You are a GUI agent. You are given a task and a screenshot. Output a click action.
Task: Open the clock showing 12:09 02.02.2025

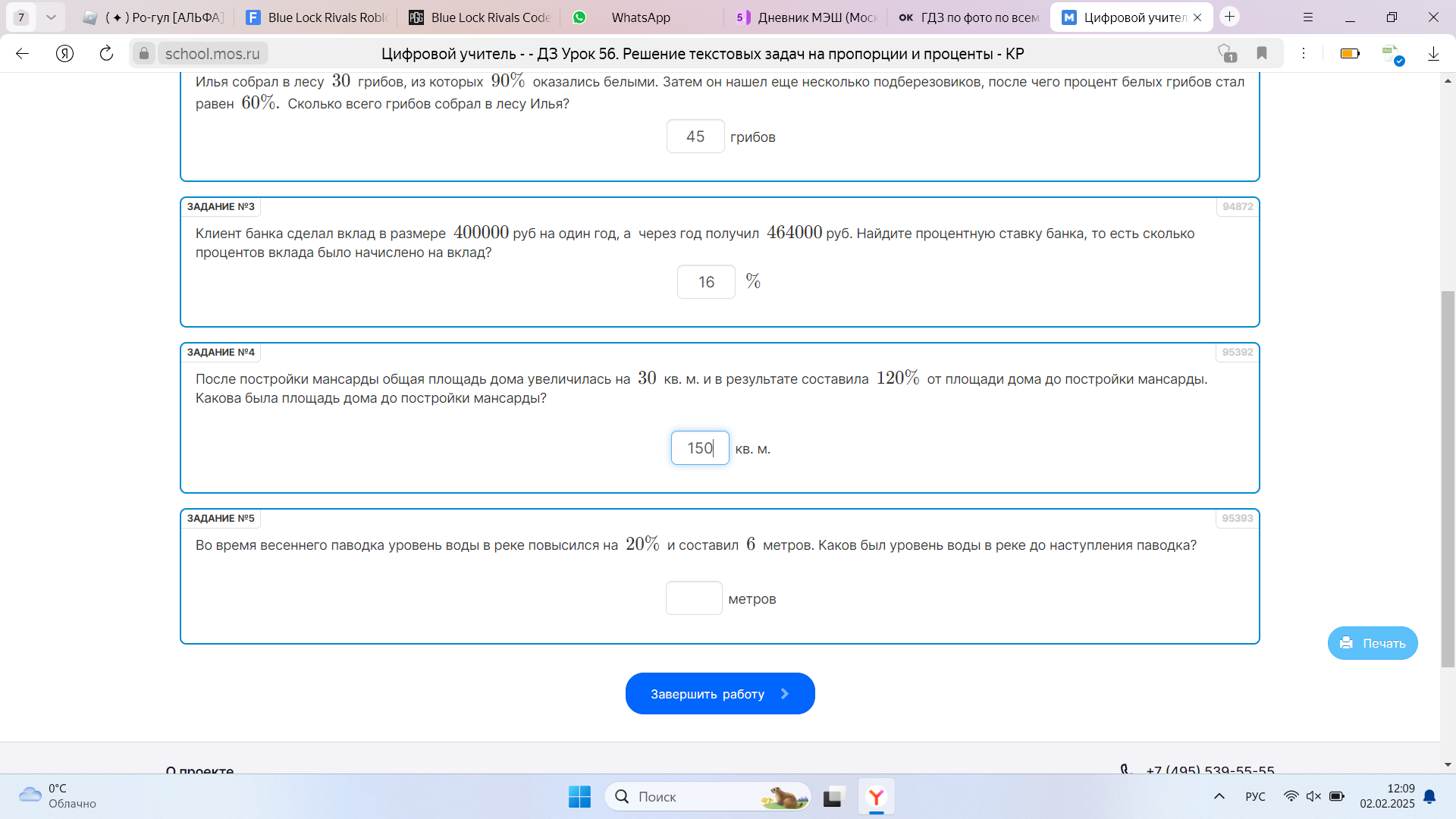(1387, 796)
